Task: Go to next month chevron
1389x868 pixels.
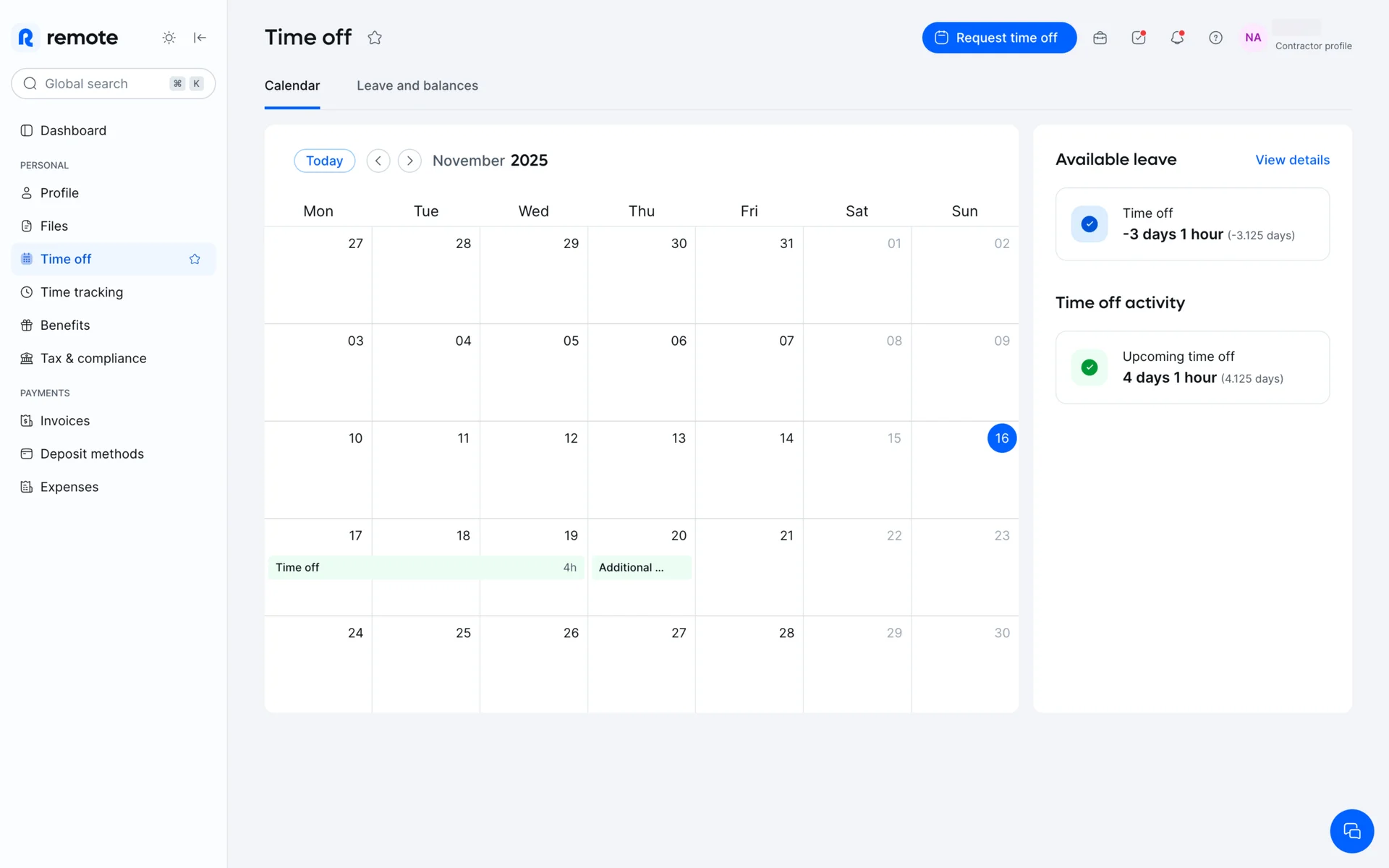Action: click(409, 161)
